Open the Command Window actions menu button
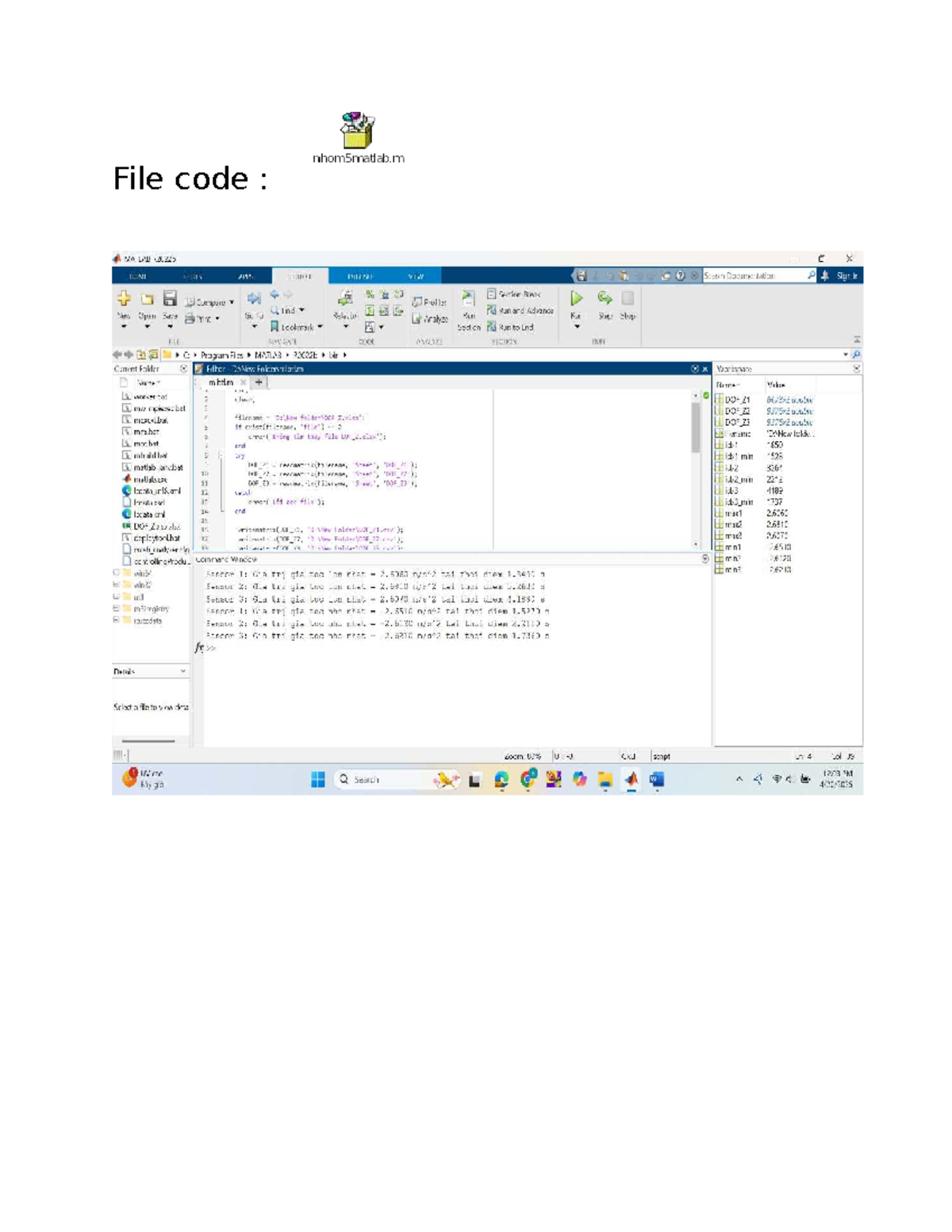This screenshot has width=952, height=1232. tap(704, 559)
